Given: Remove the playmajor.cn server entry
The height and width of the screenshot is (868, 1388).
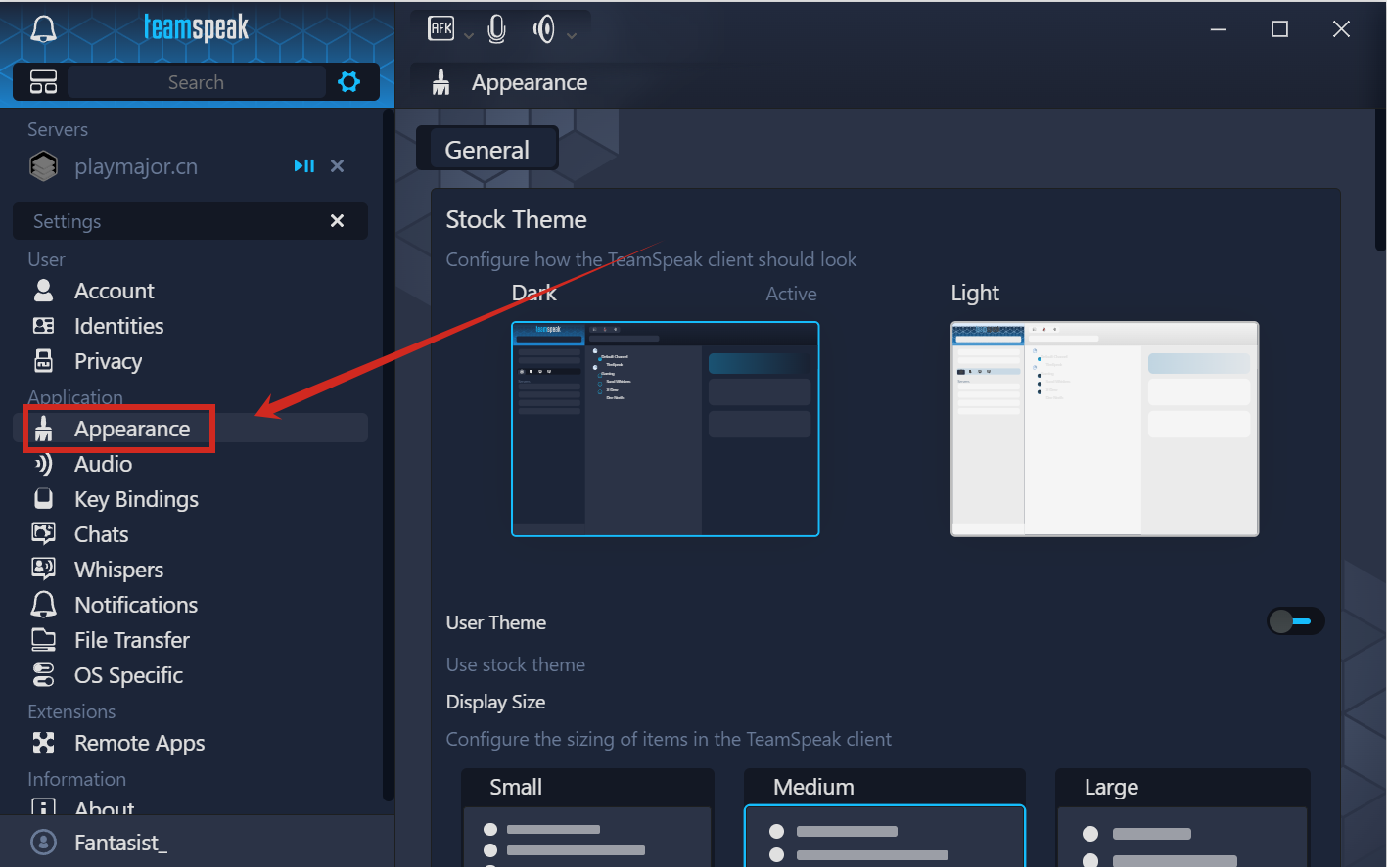Looking at the screenshot, I should point(337,166).
